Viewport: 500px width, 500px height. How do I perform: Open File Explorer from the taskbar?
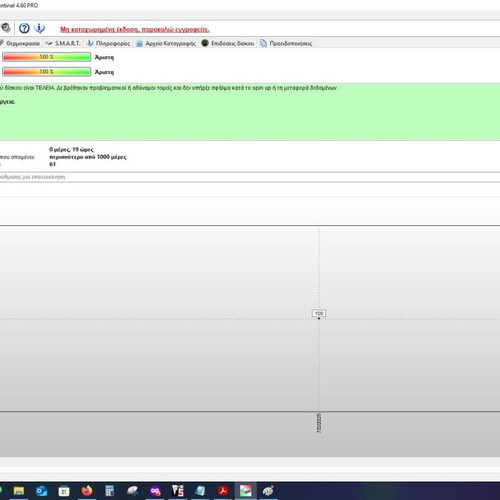click(19, 491)
